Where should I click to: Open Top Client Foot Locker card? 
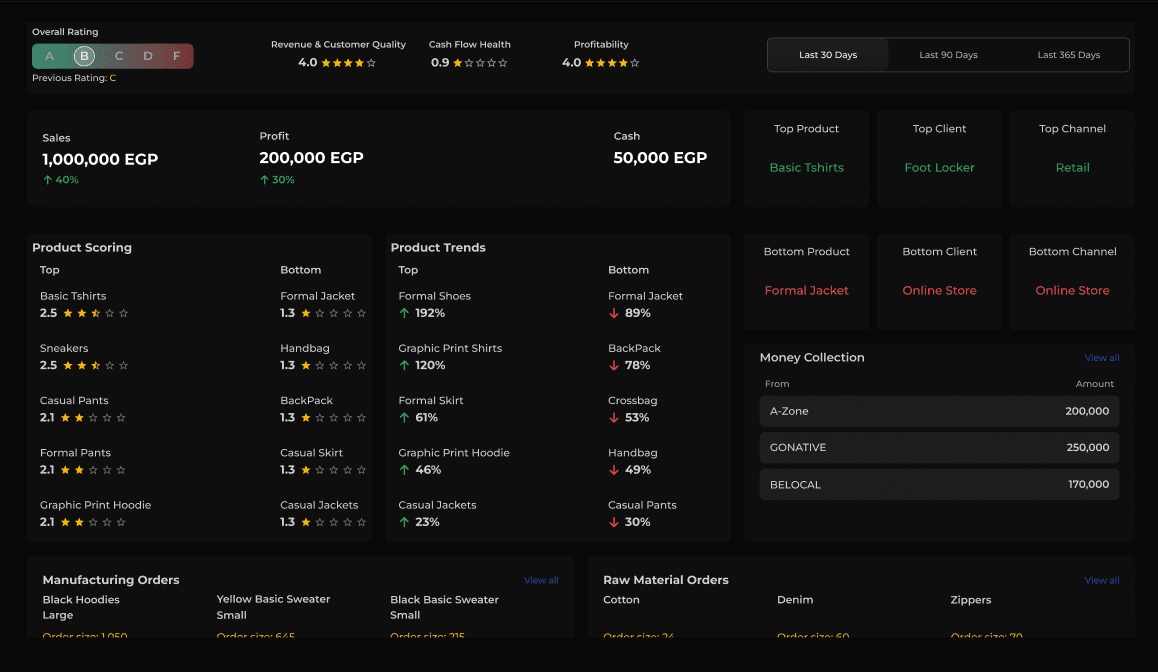[x=939, y=159]
